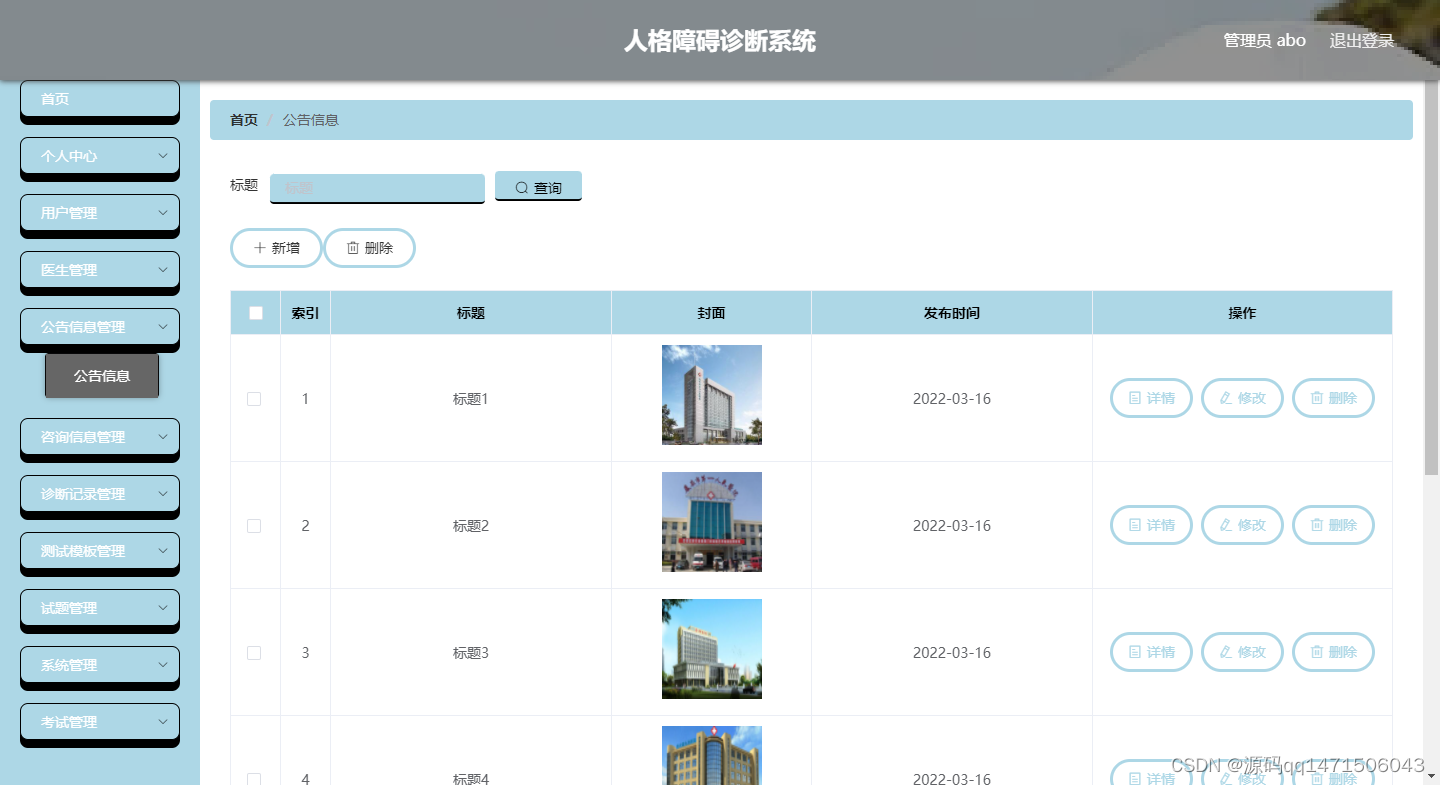Expand the 个人中心 chevron

pyautogui.click(x=162, y=156)
